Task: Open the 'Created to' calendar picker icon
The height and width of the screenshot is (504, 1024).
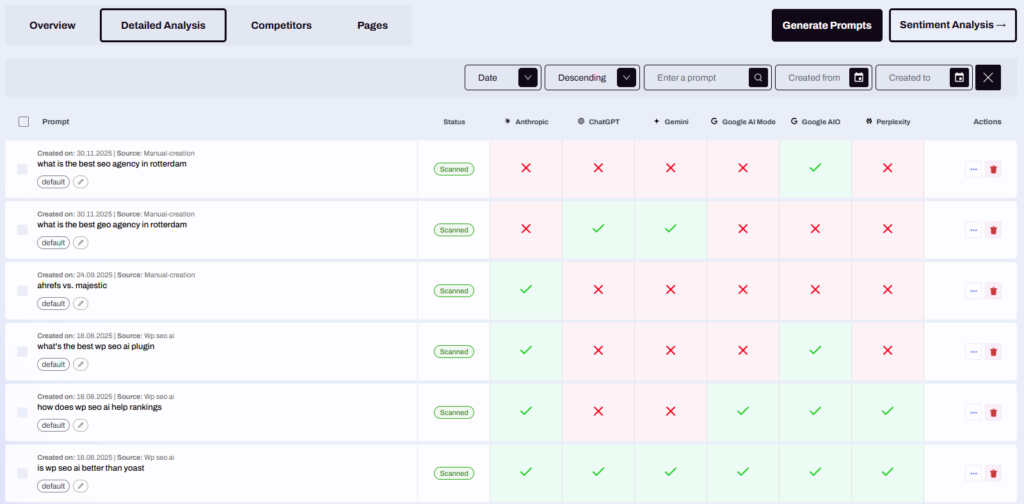Action: tap(958, 78)
